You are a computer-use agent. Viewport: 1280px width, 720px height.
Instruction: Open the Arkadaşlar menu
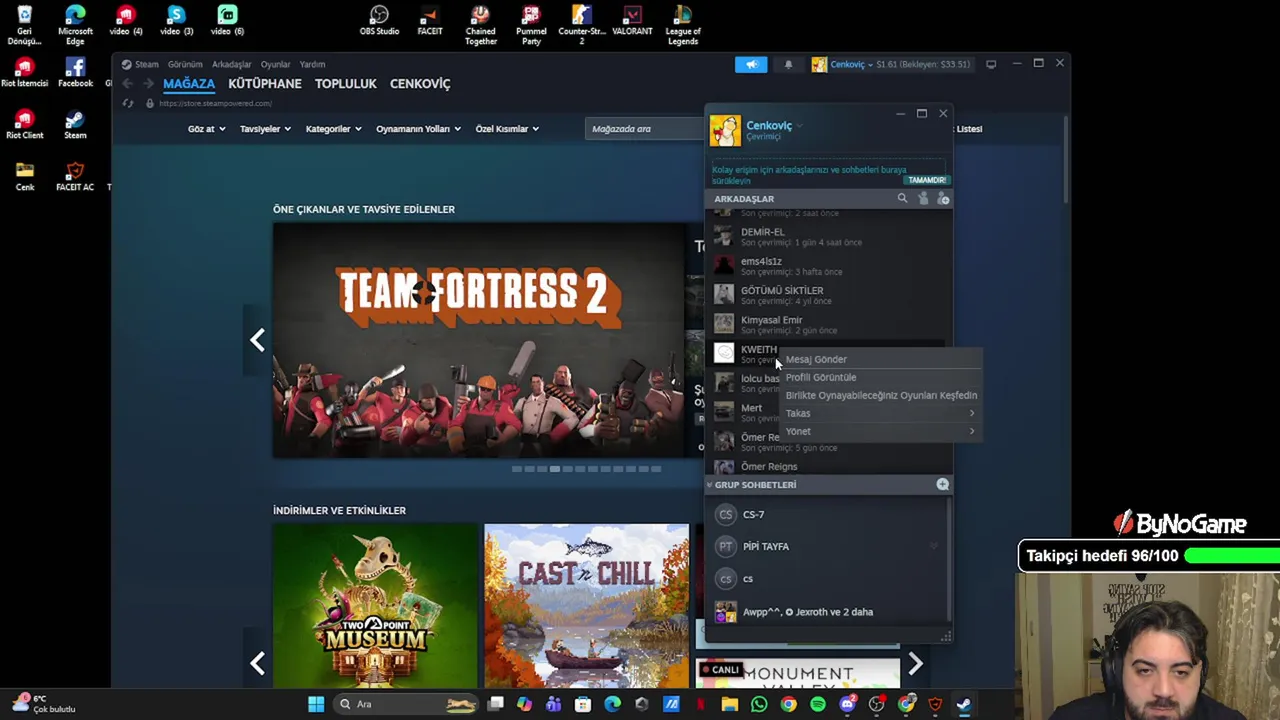pyautogui.click(x=231, y=64)
